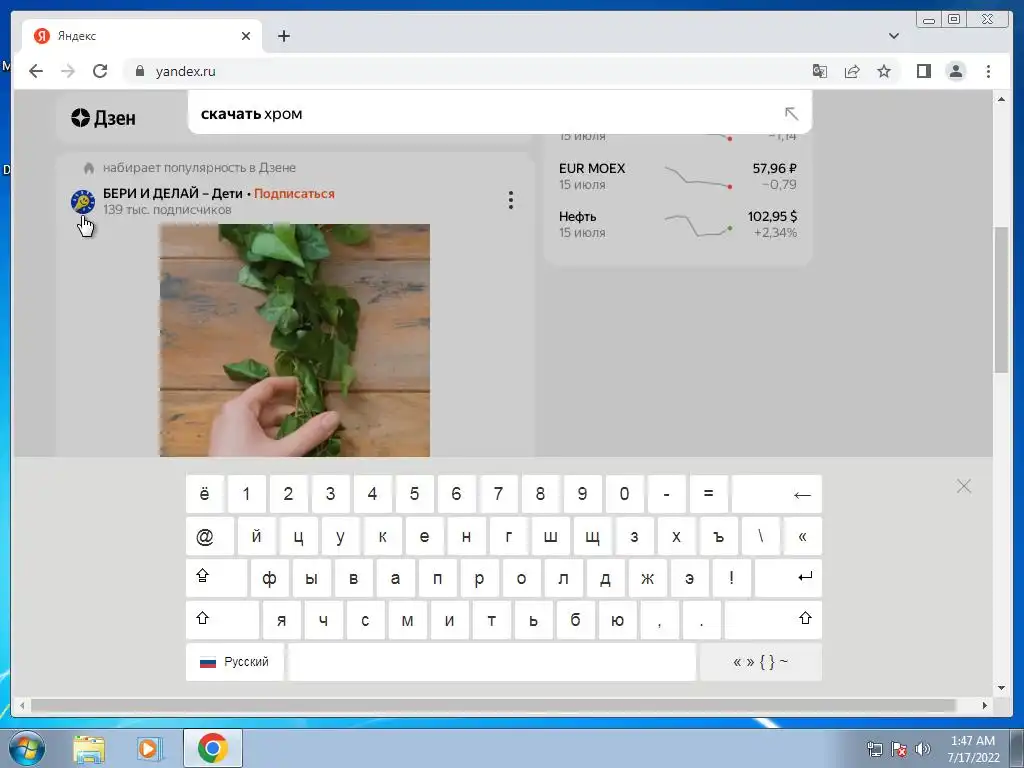Reload the yandex.ru page

point(100,71)
